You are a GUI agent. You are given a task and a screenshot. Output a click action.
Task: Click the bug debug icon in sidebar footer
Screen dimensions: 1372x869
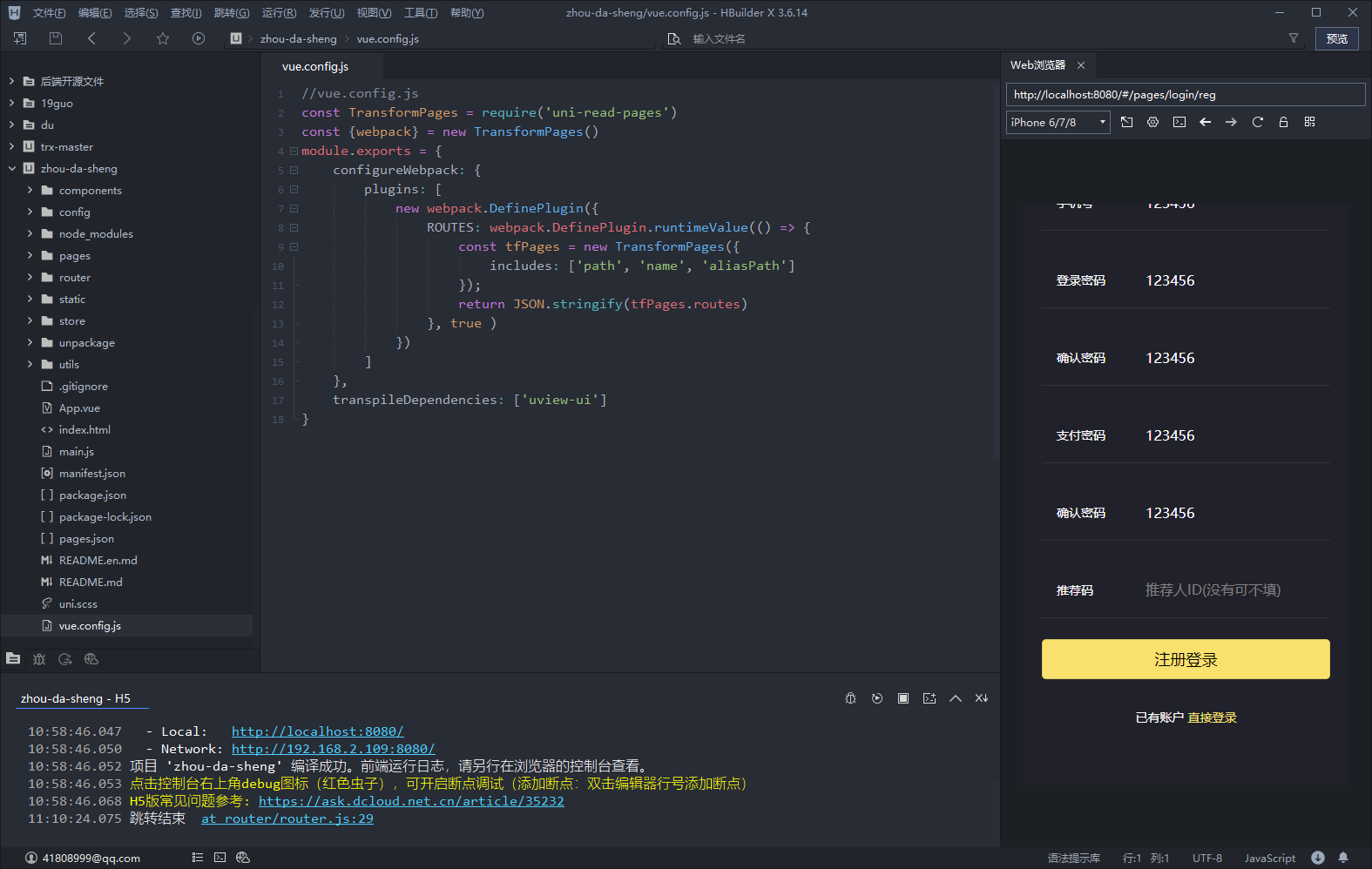pos(39,659)
